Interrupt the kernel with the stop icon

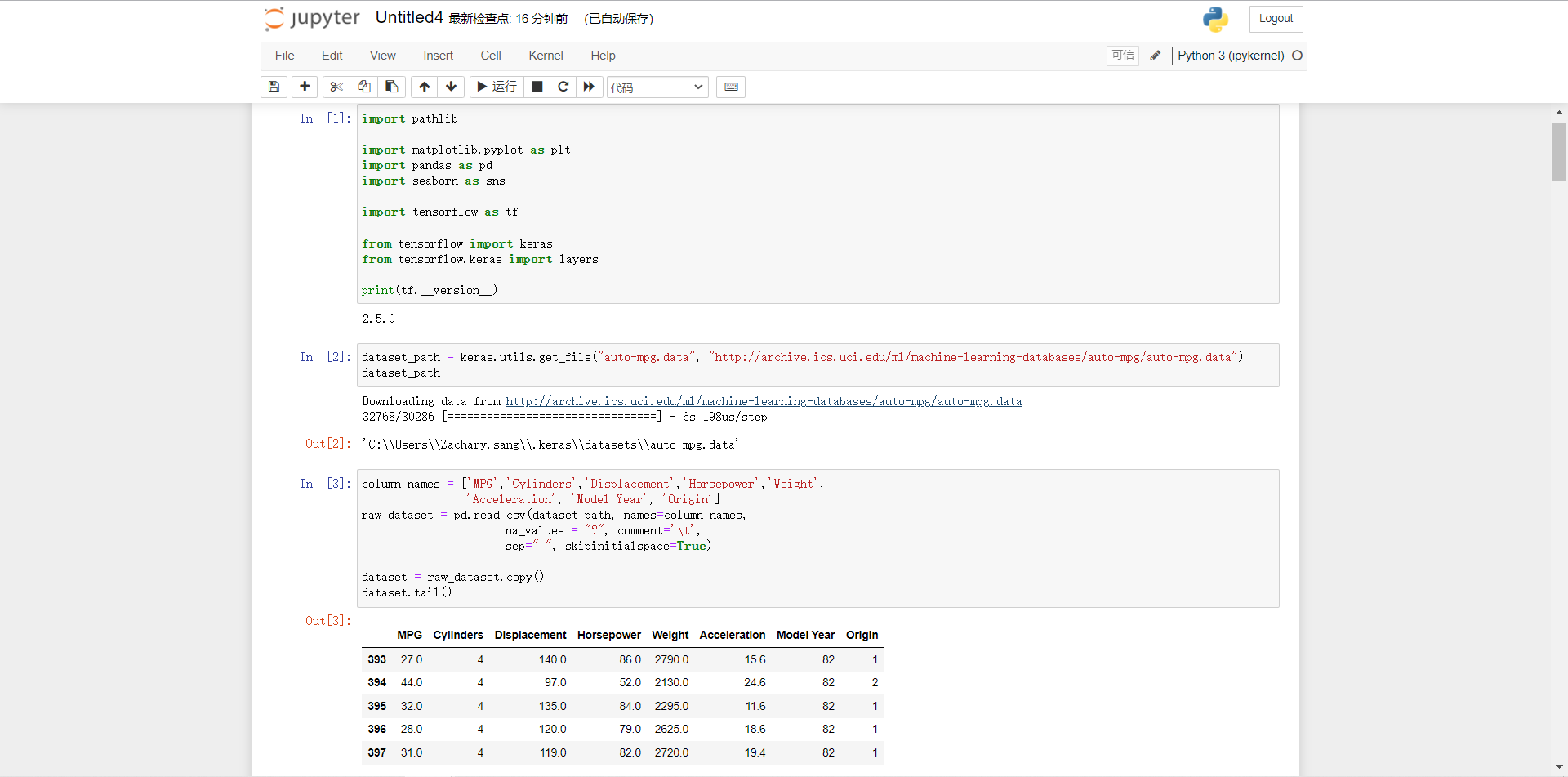tap(537, 87)
